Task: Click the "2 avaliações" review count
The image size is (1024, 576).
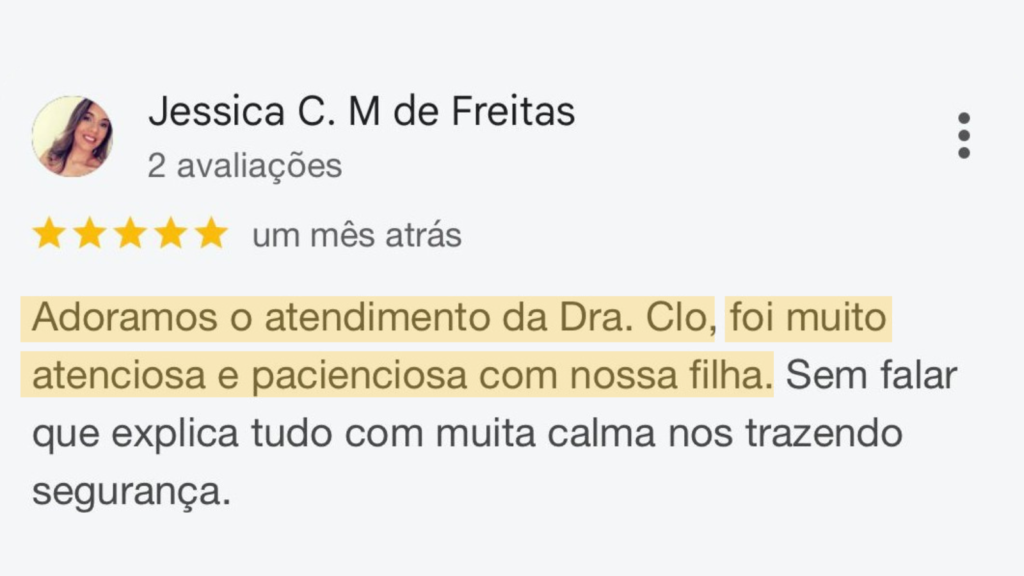Action: click(x=244, y=165)
